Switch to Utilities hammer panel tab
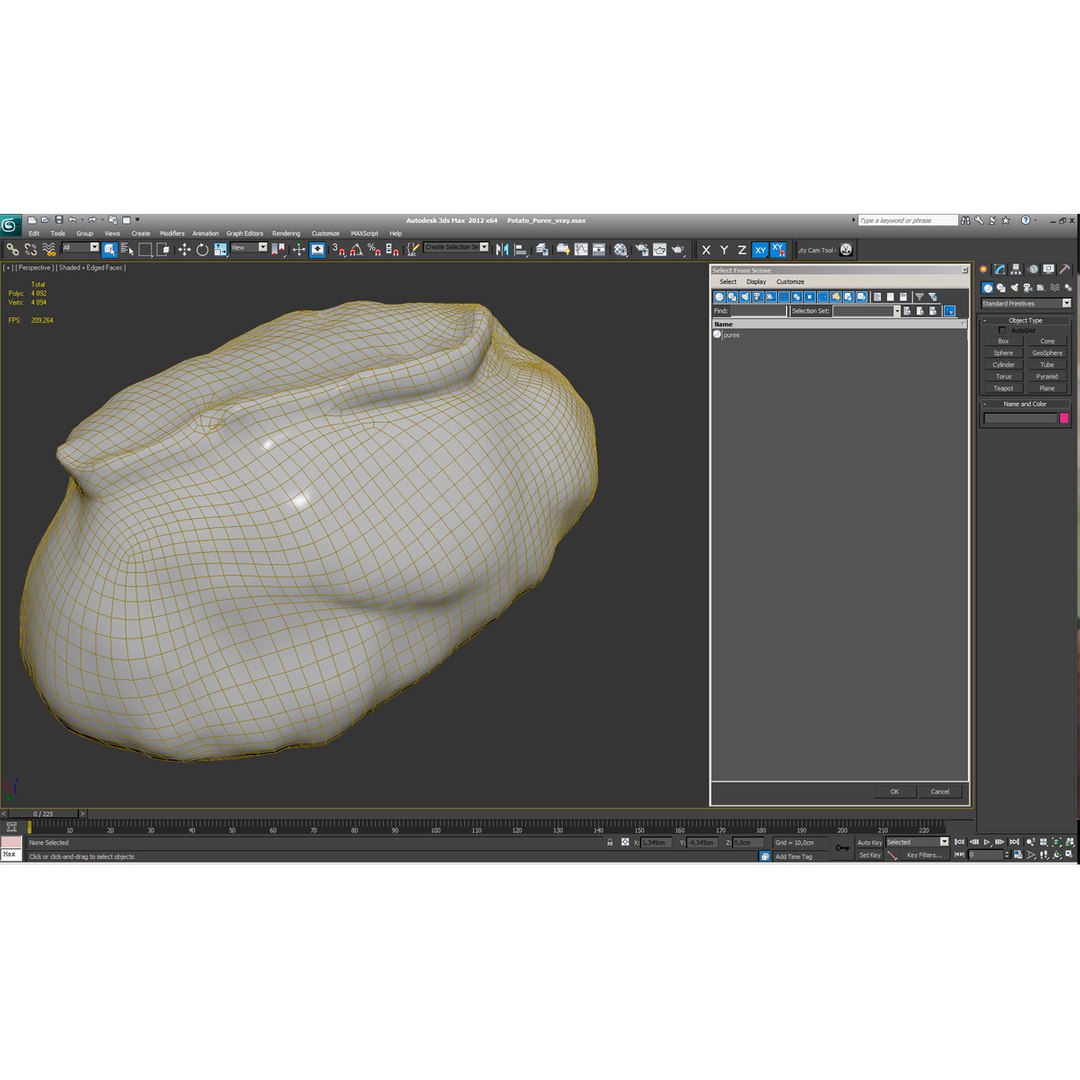The image size is (1080, 1080). click(x=1065, y=269)
